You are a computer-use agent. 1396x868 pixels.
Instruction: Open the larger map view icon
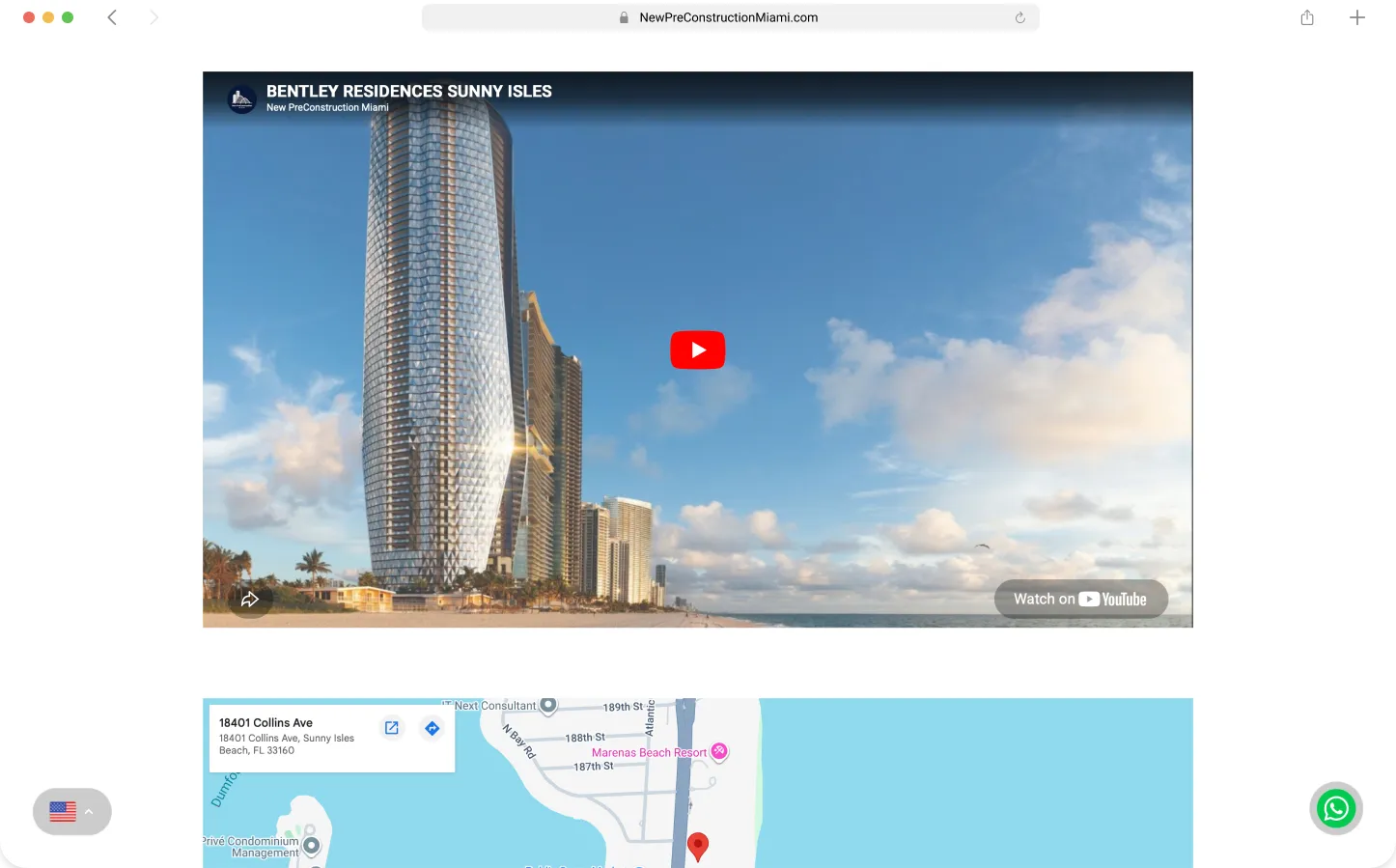click(392, 728)
